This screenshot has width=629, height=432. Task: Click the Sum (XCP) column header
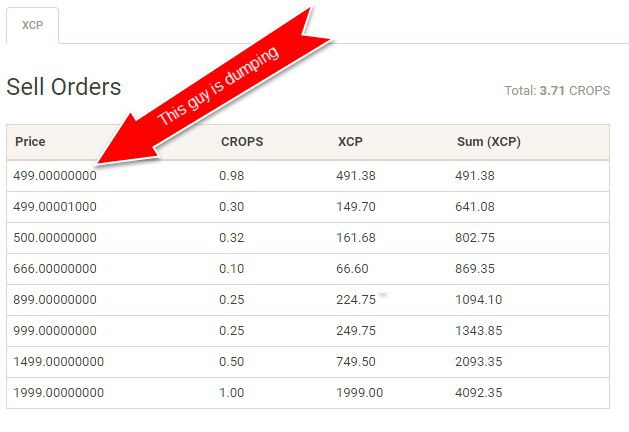pos(489,142)
